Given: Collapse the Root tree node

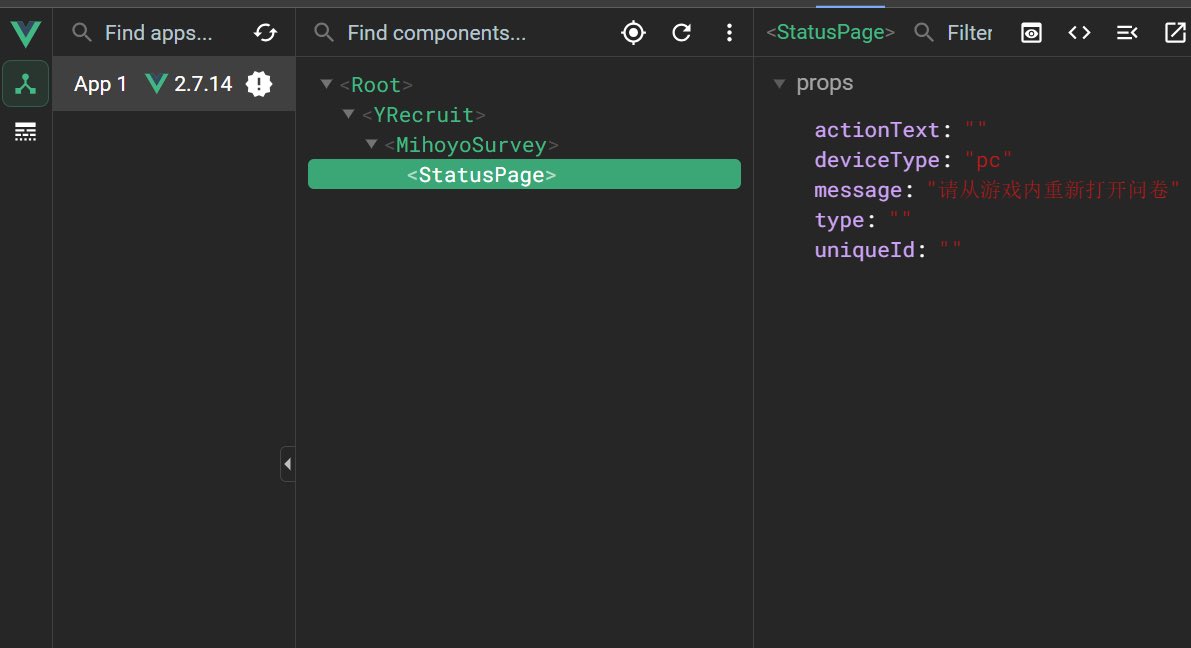Looking at the screenshot, I should [x=326, y=84].
